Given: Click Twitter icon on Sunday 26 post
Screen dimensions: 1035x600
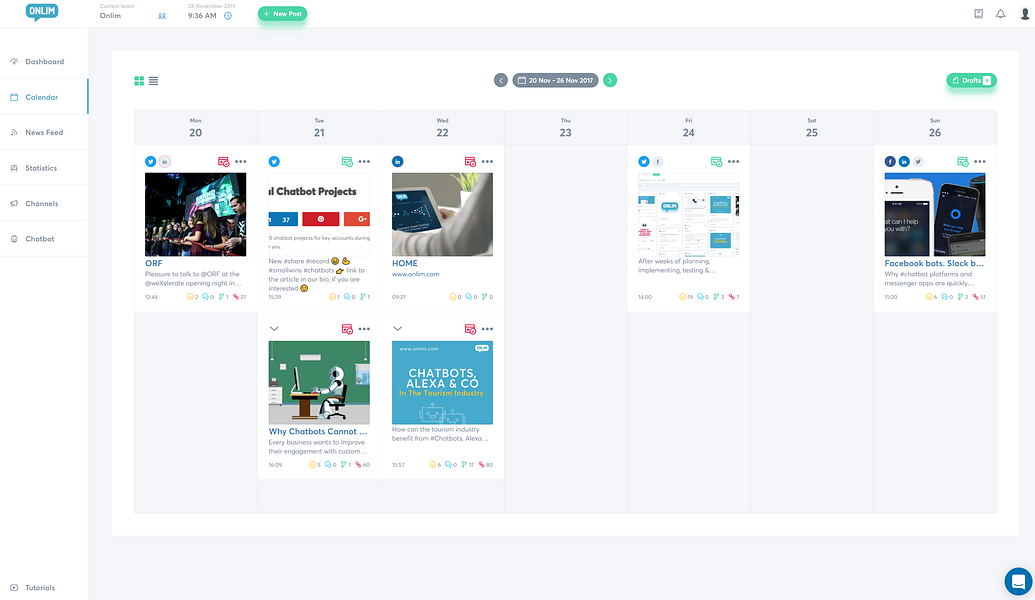Looking at the screenshot, I should click(918, 162).
